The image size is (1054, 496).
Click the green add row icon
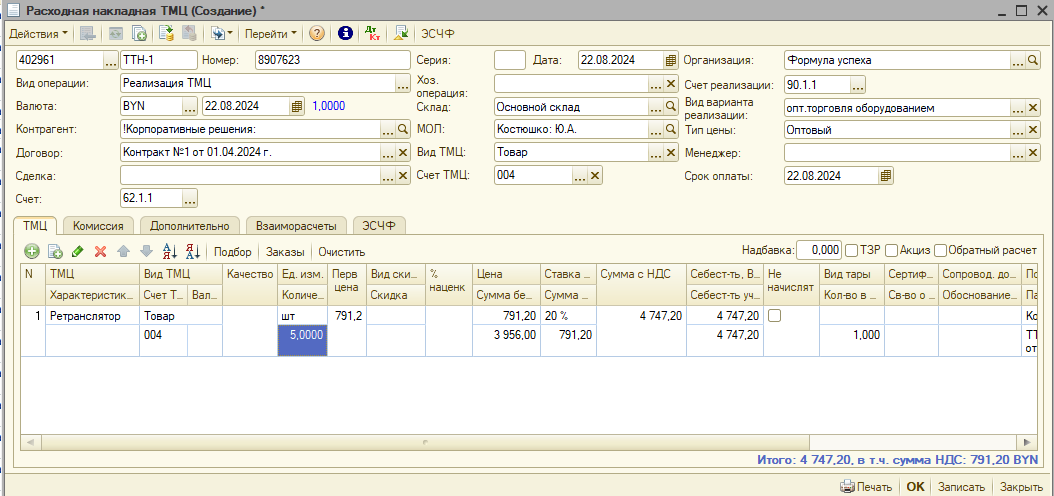(x=32, y=251)
